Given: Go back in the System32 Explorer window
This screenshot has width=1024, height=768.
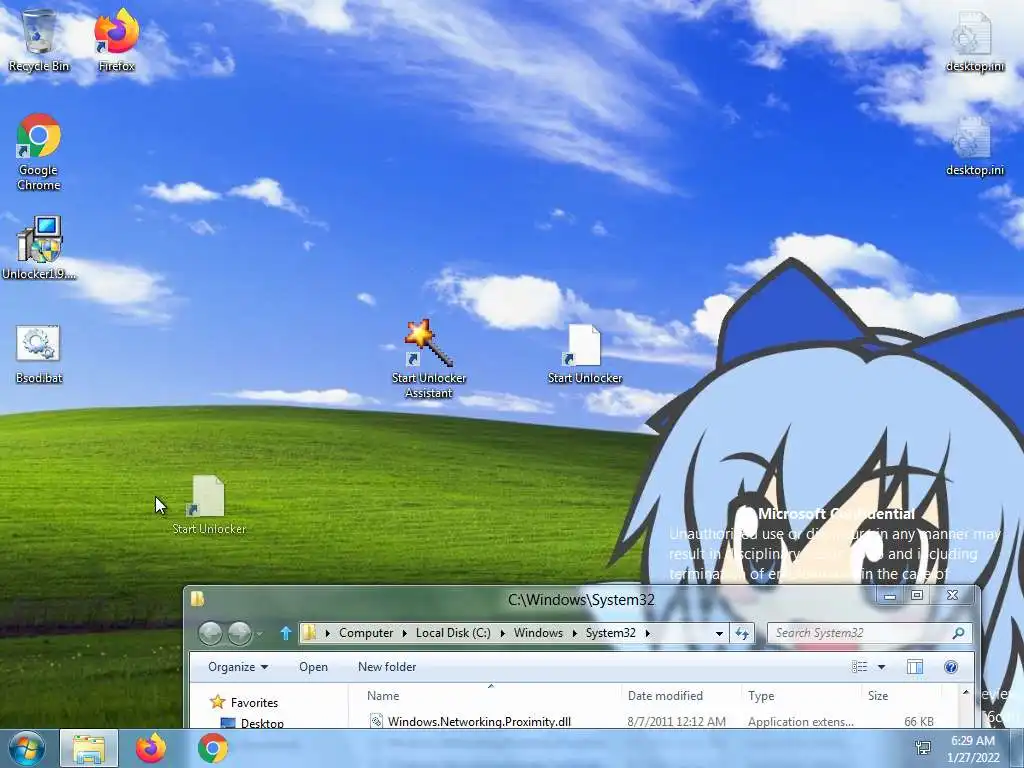Looking at the screenshot, I should [210, 633].
